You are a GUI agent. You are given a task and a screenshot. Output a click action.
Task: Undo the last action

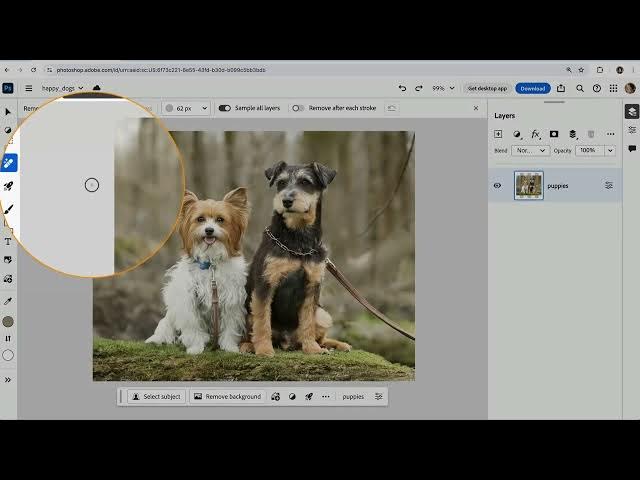pyautogui.click(x=402, y=88)
